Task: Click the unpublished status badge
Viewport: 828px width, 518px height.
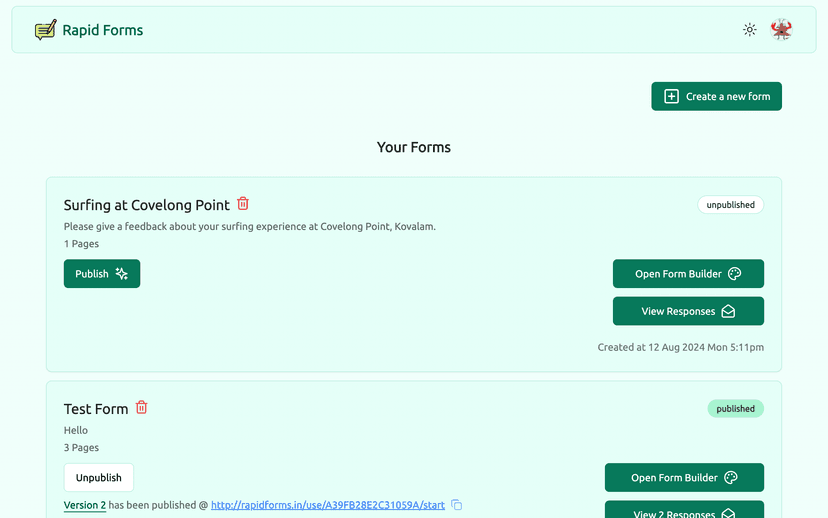Action: pyautogui.click(x=730, y=205)
